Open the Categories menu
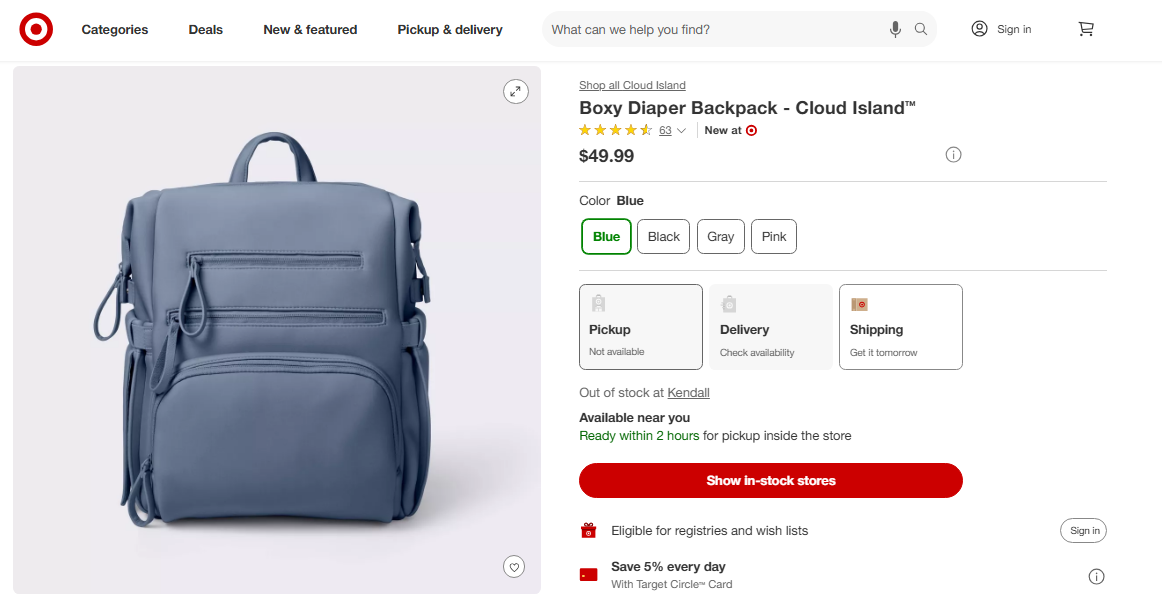The height and width of the screenshot is (595, 1162). pos(114,29)
